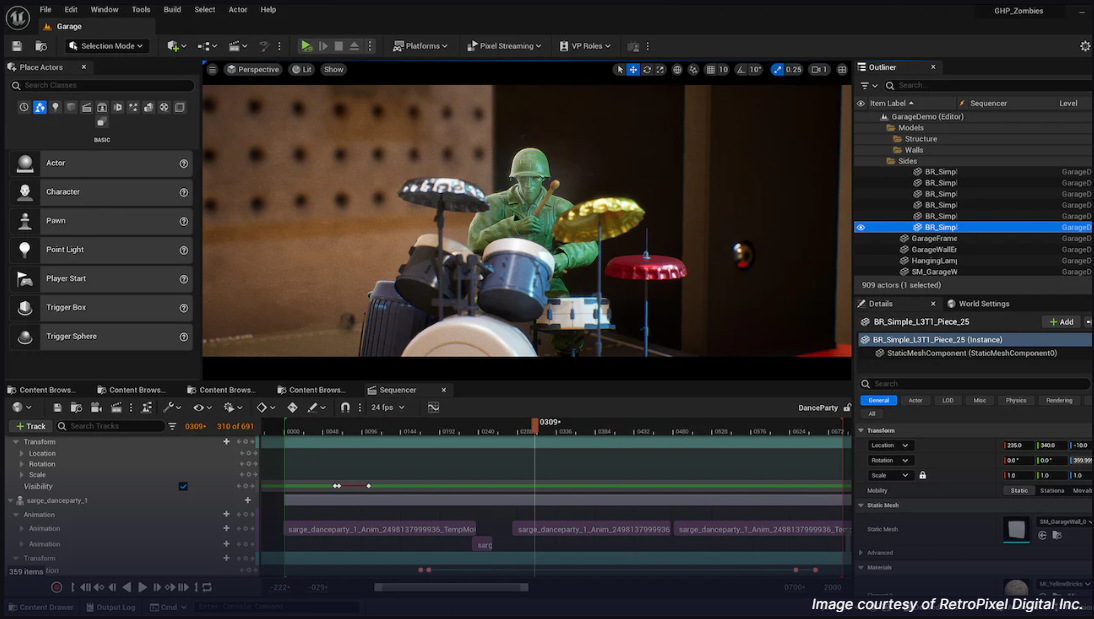
Task: Expand the Walls folder in the Outliner
Action: [905, 149]
